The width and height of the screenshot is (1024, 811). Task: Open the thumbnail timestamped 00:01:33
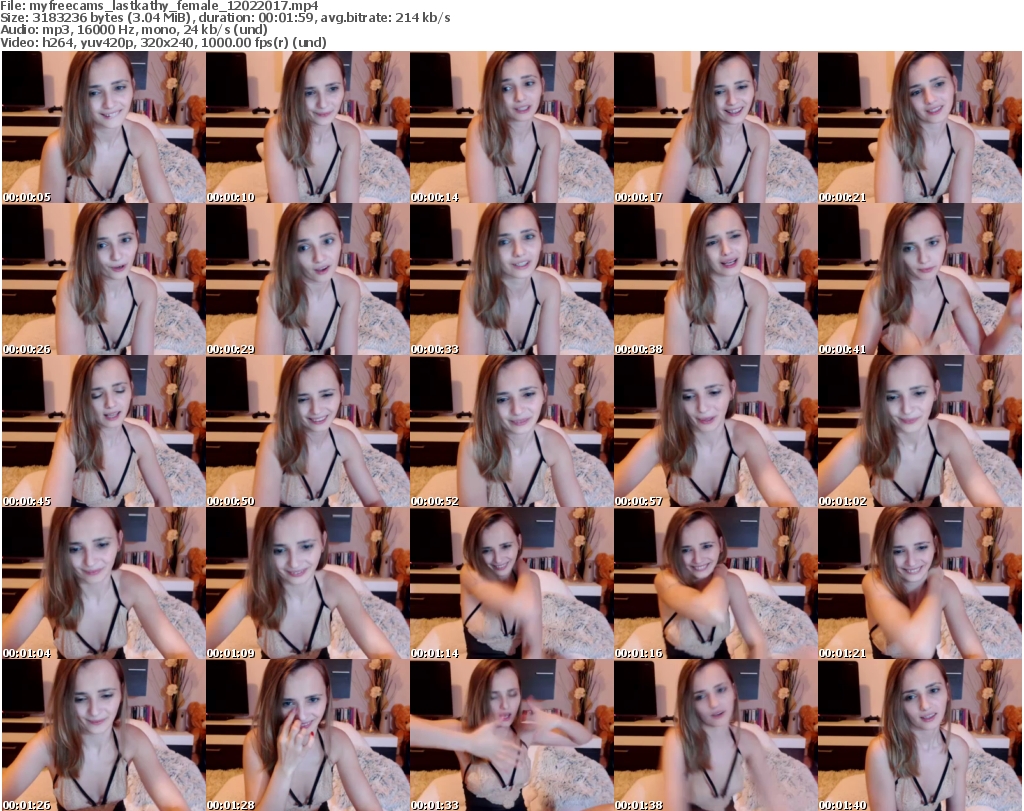(x=511, y=735)
